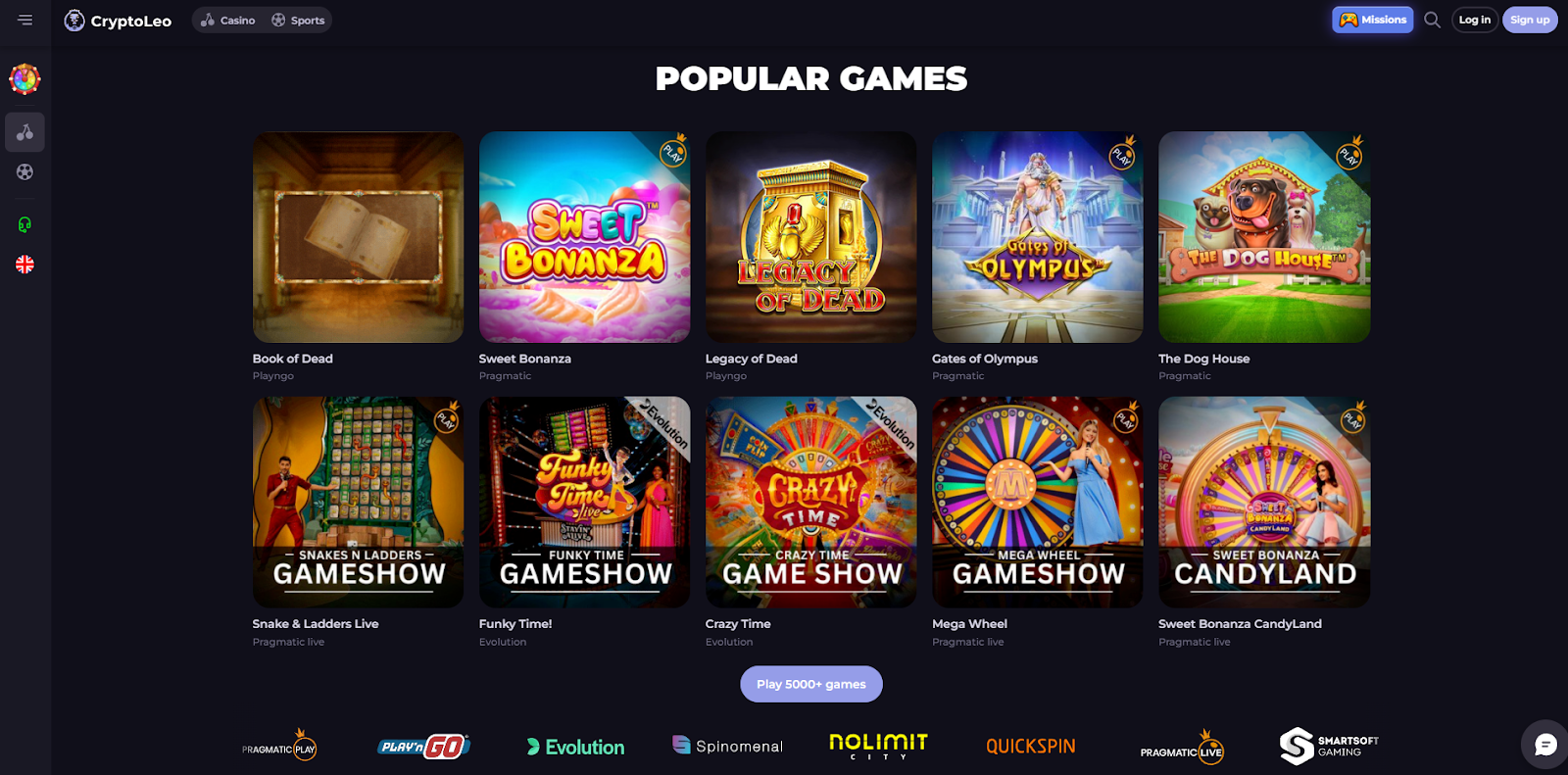The image size is (1568, 775).
Task: Launch the Crazy Time game show thumbnail
Action: [x=811, y=502]
